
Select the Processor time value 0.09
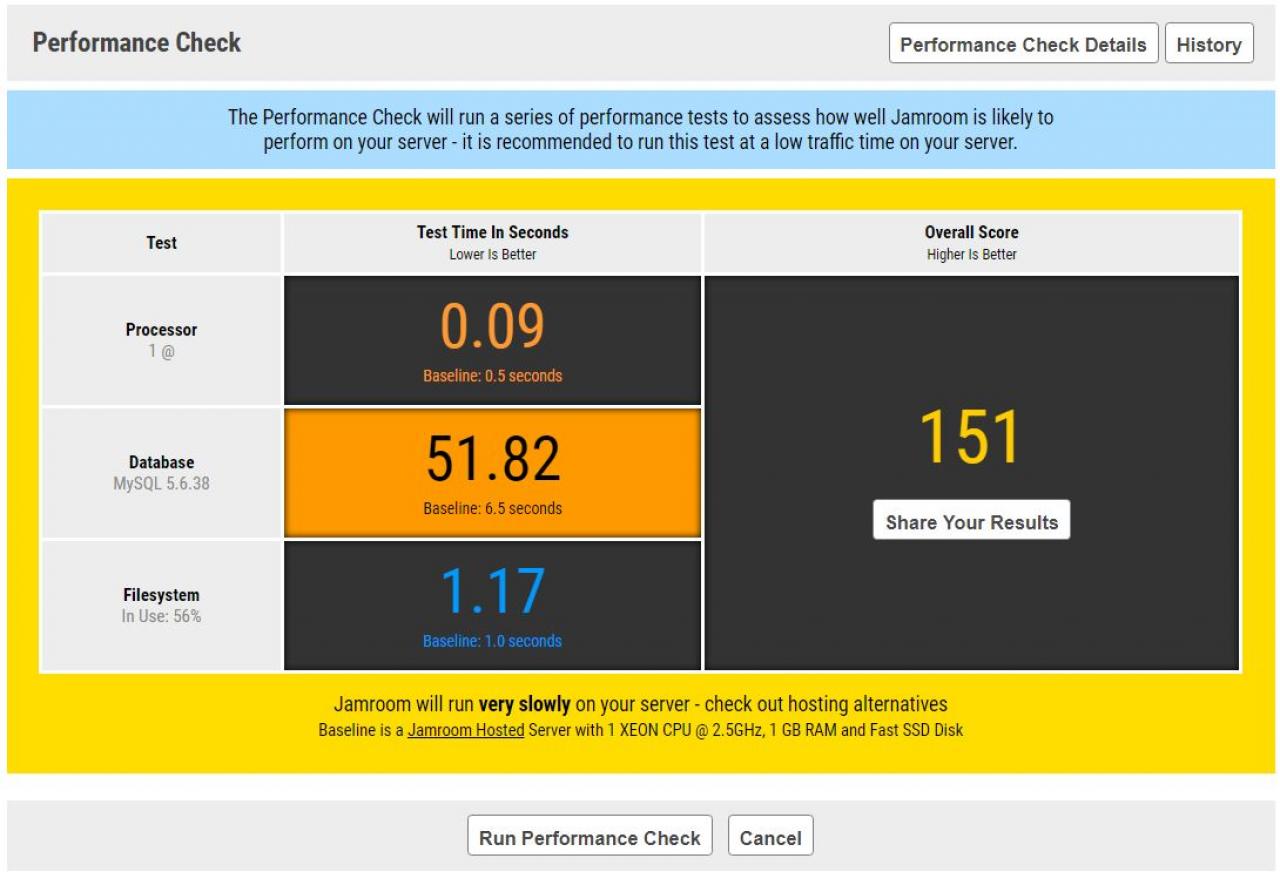click(x=493, y=327)
